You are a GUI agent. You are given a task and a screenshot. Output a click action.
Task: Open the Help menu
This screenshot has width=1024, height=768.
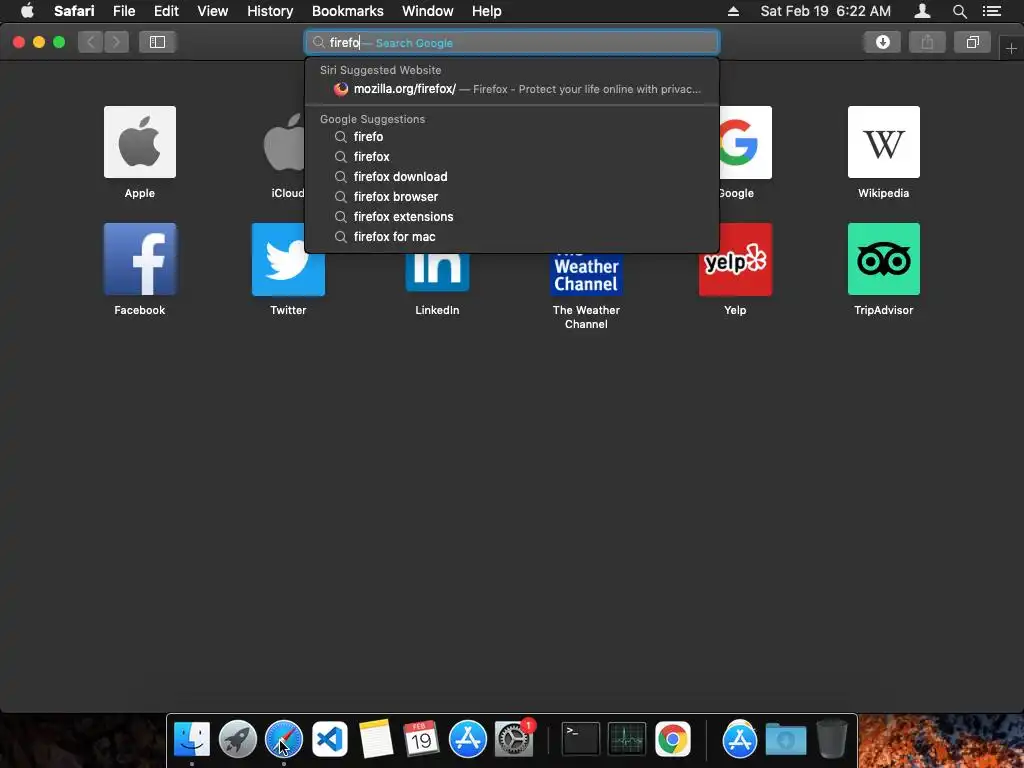tap(487, 11)
